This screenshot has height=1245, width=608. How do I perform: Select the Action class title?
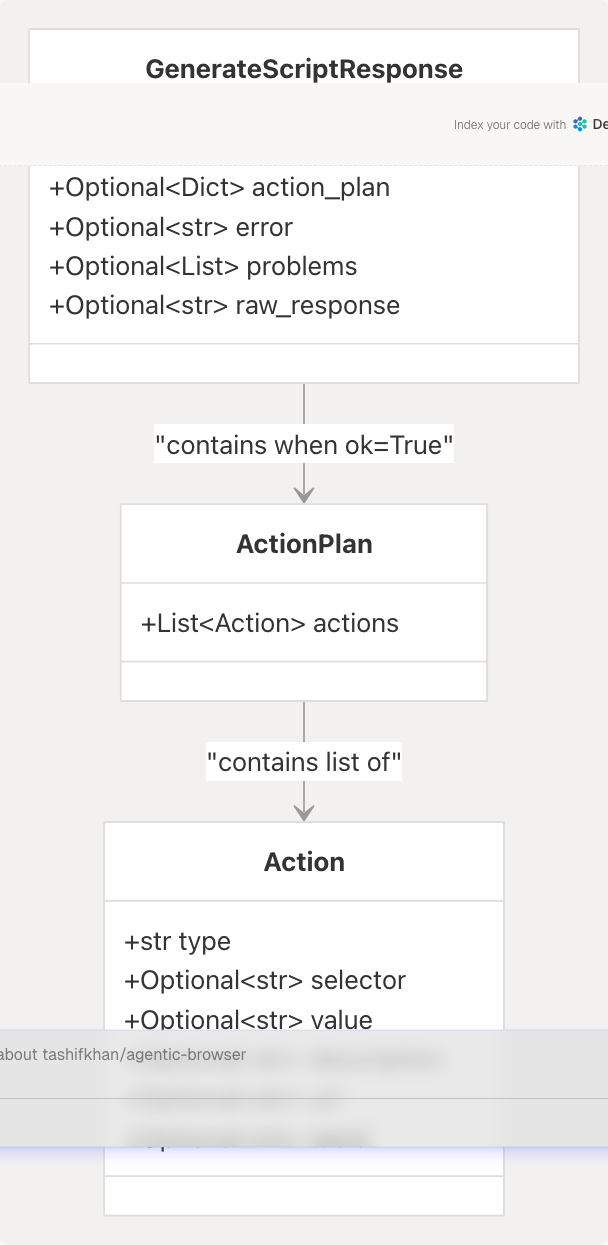tap(304, 862)
